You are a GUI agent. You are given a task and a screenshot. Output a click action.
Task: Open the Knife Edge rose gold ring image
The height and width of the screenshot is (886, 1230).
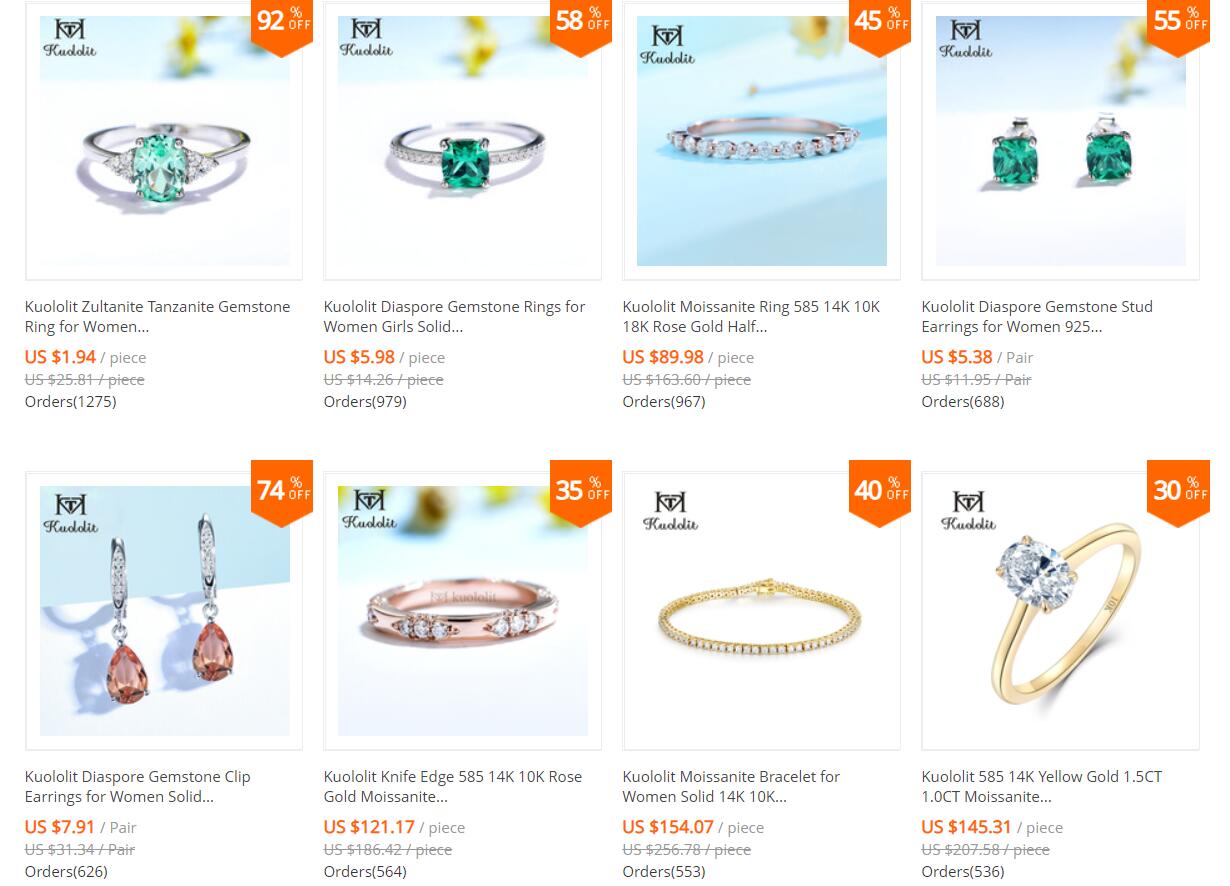pyautogui.click(x=463, y=611)
